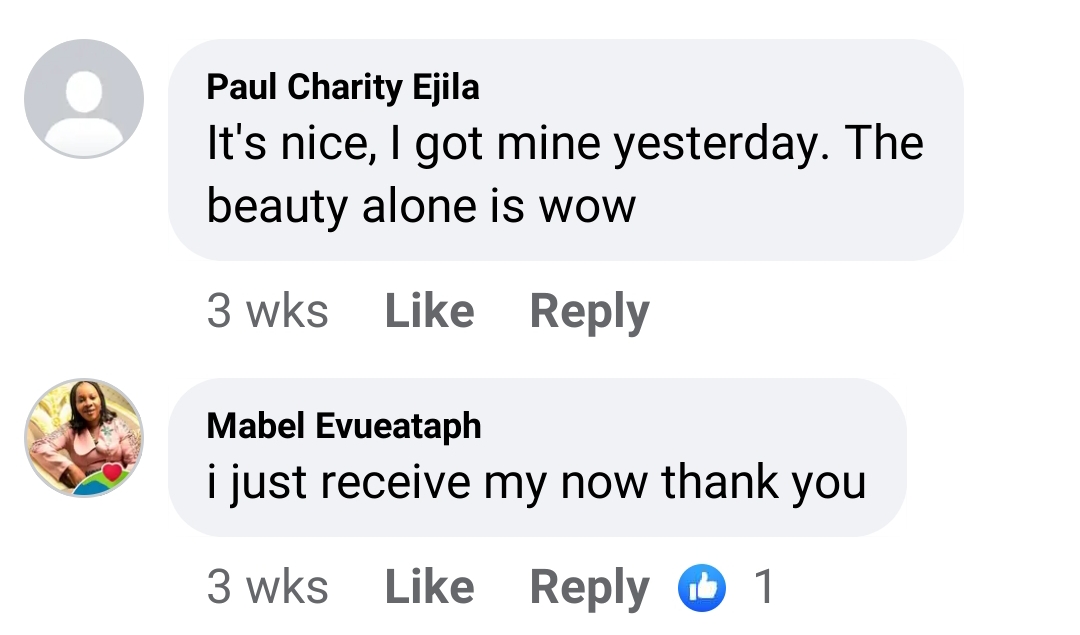Viewport: 1080px width, 635px height.
Task: Like Mabel Evueataph's comment
Action: pos(429,587)
